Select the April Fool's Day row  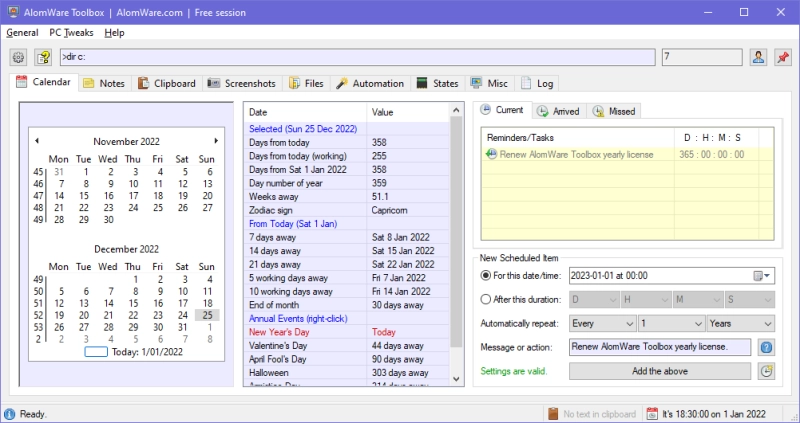click(347, 359)
